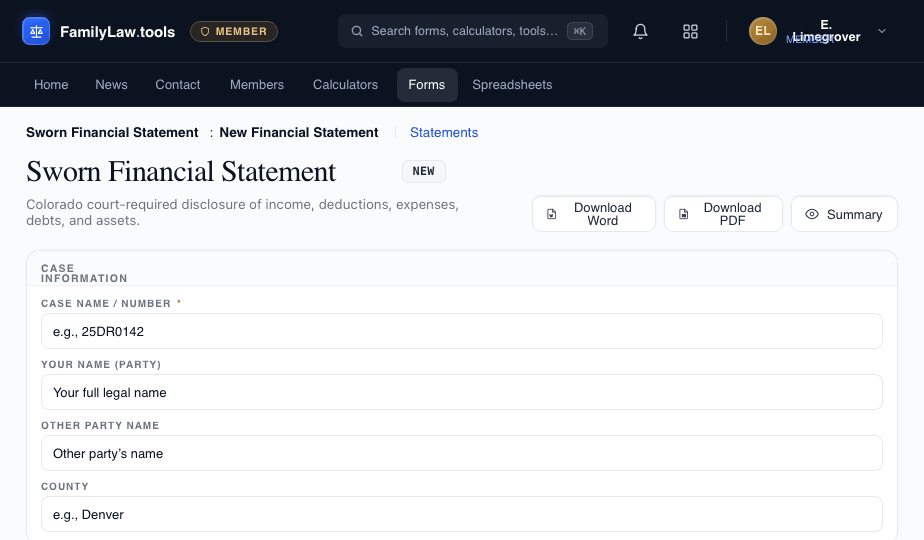Click the Sworn Financial Statement breadcrumb
924x540 pixels.
pos(112,133)
